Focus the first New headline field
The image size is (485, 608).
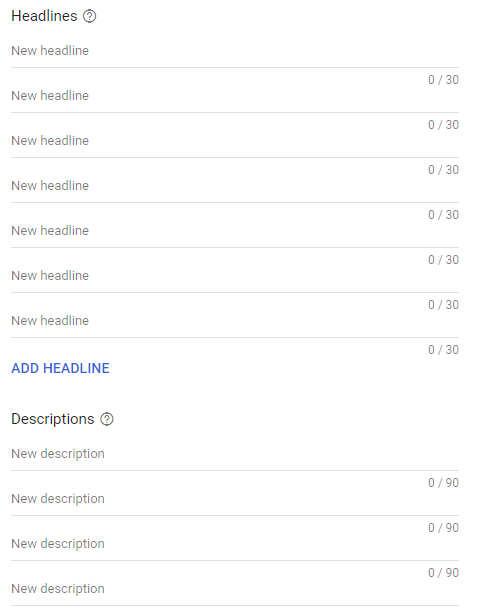point(235,51)
